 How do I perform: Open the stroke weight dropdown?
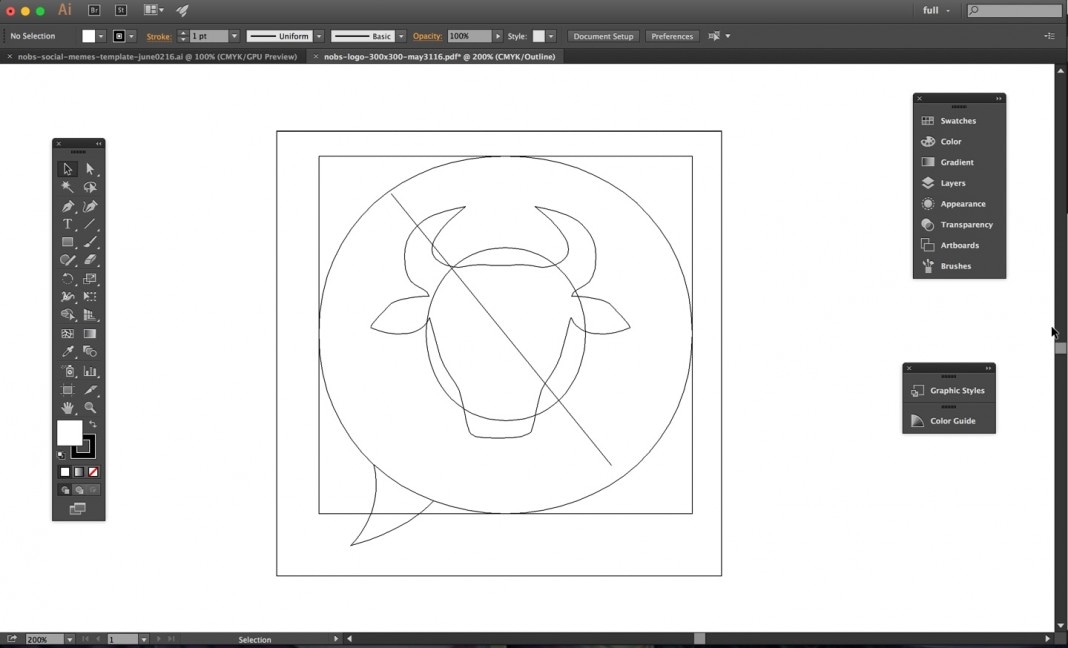pyautogui.click(x=234, y=36)
